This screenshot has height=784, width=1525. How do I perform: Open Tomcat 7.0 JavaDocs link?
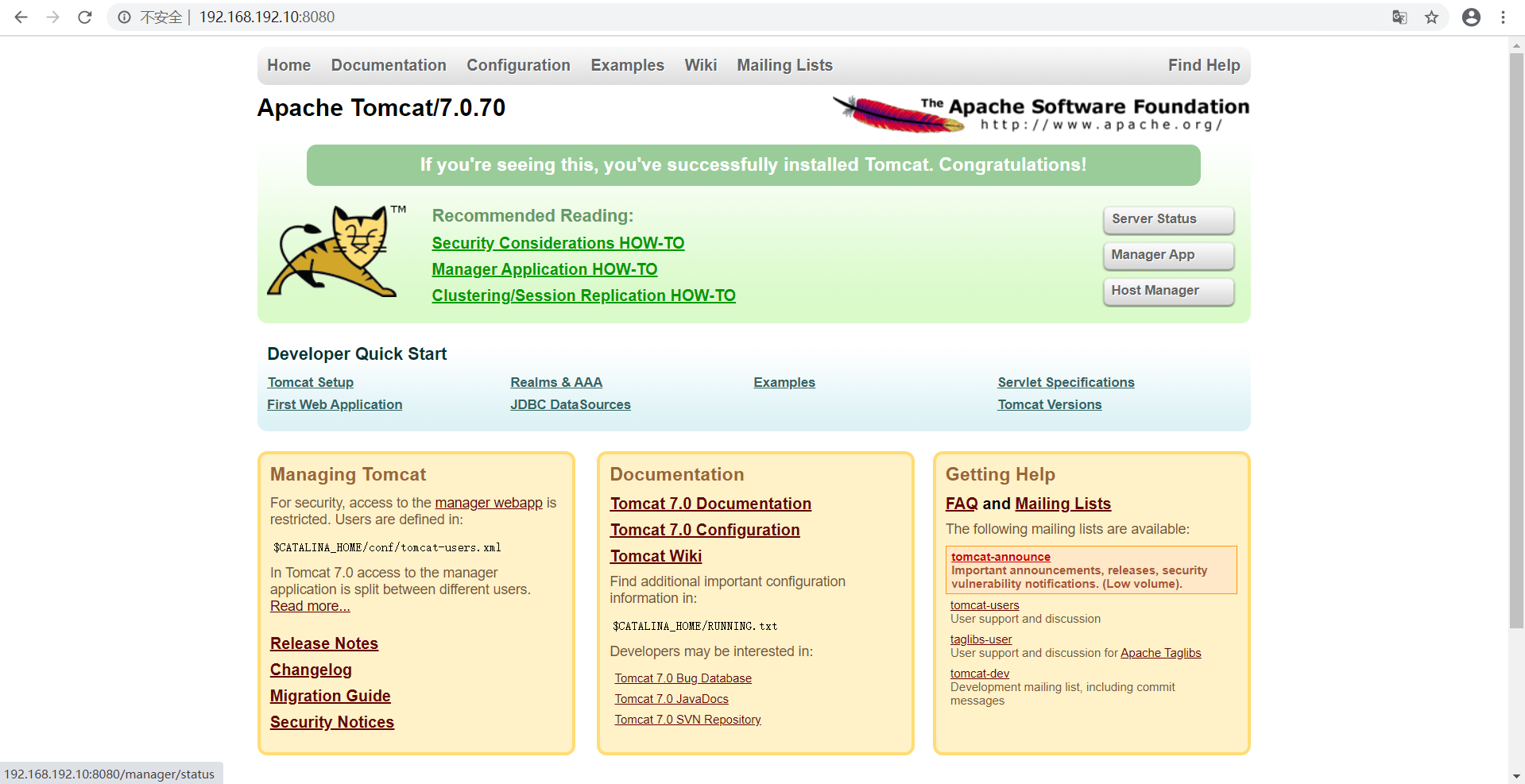(672, 699)
